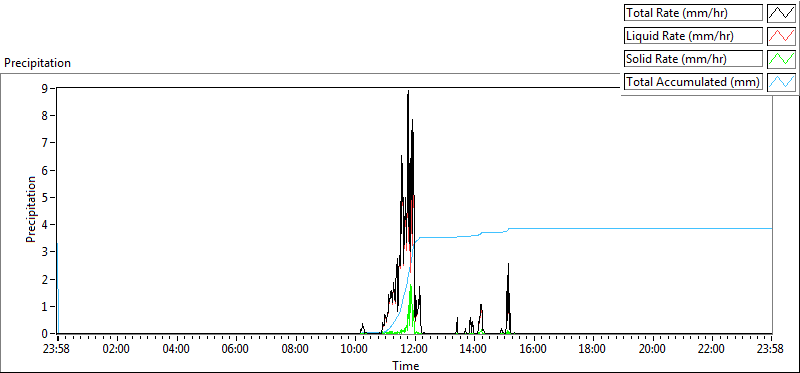Click the Total Accumulated (mm) legend label
This screenshot has height=373, width=800.
coord(693,81)
